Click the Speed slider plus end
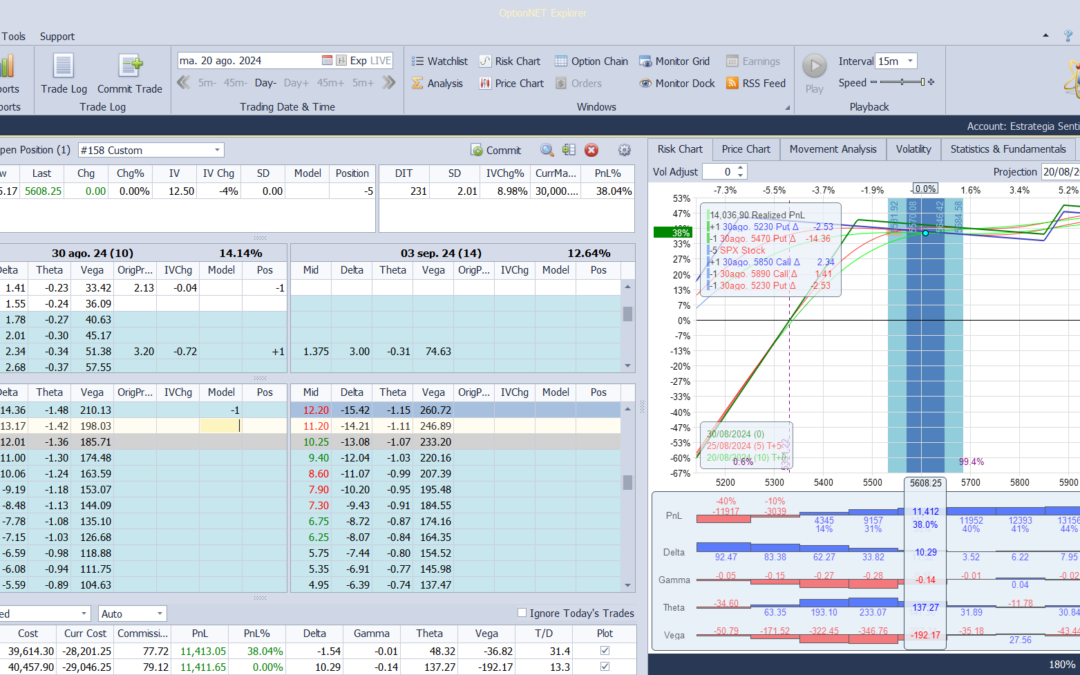Viewport: 1080px width, 675px height. point(931,83)
